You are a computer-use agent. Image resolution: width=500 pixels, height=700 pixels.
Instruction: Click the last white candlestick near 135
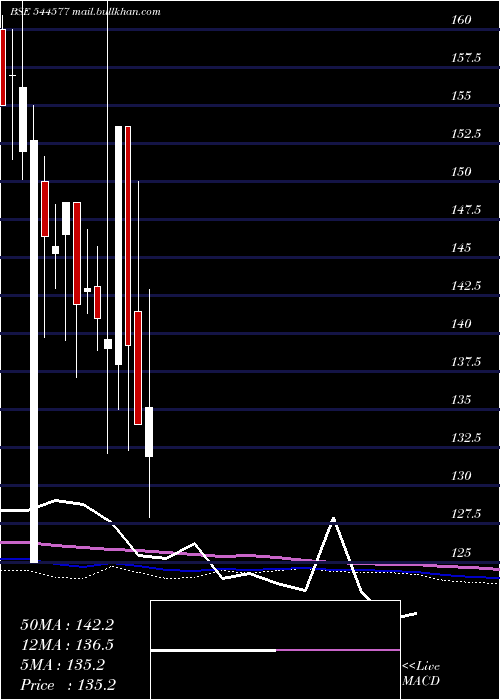click(149, 432)
